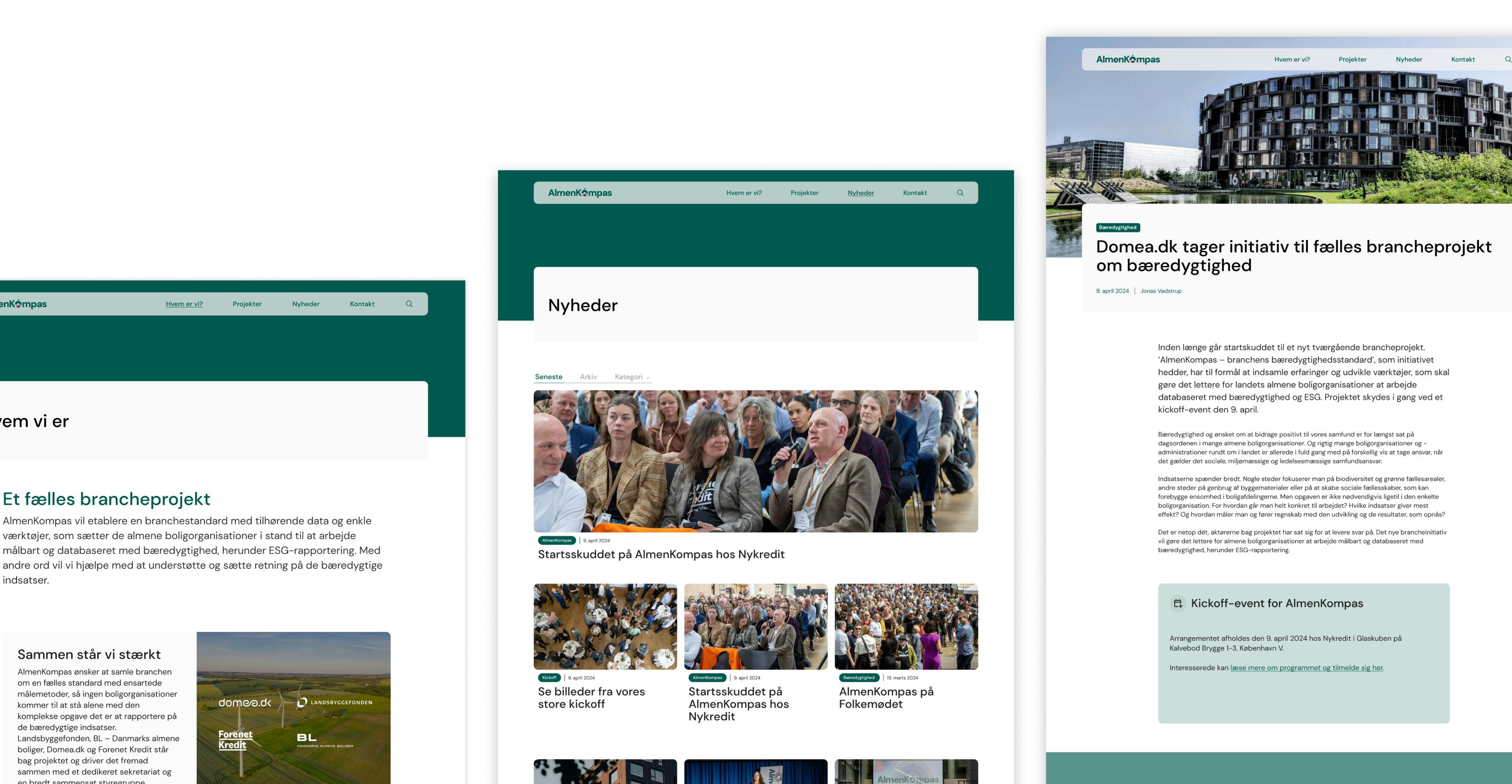Click the green Bæredygtighed tag above the article title

(1117, 228)
